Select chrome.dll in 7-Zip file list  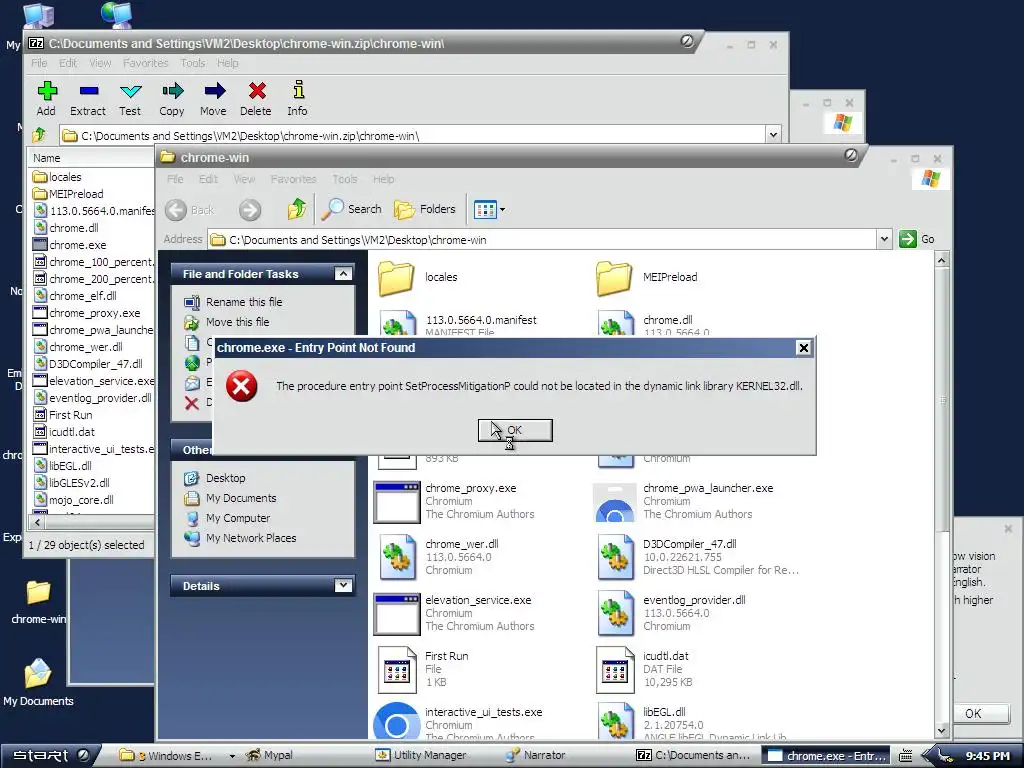point(66,228)
